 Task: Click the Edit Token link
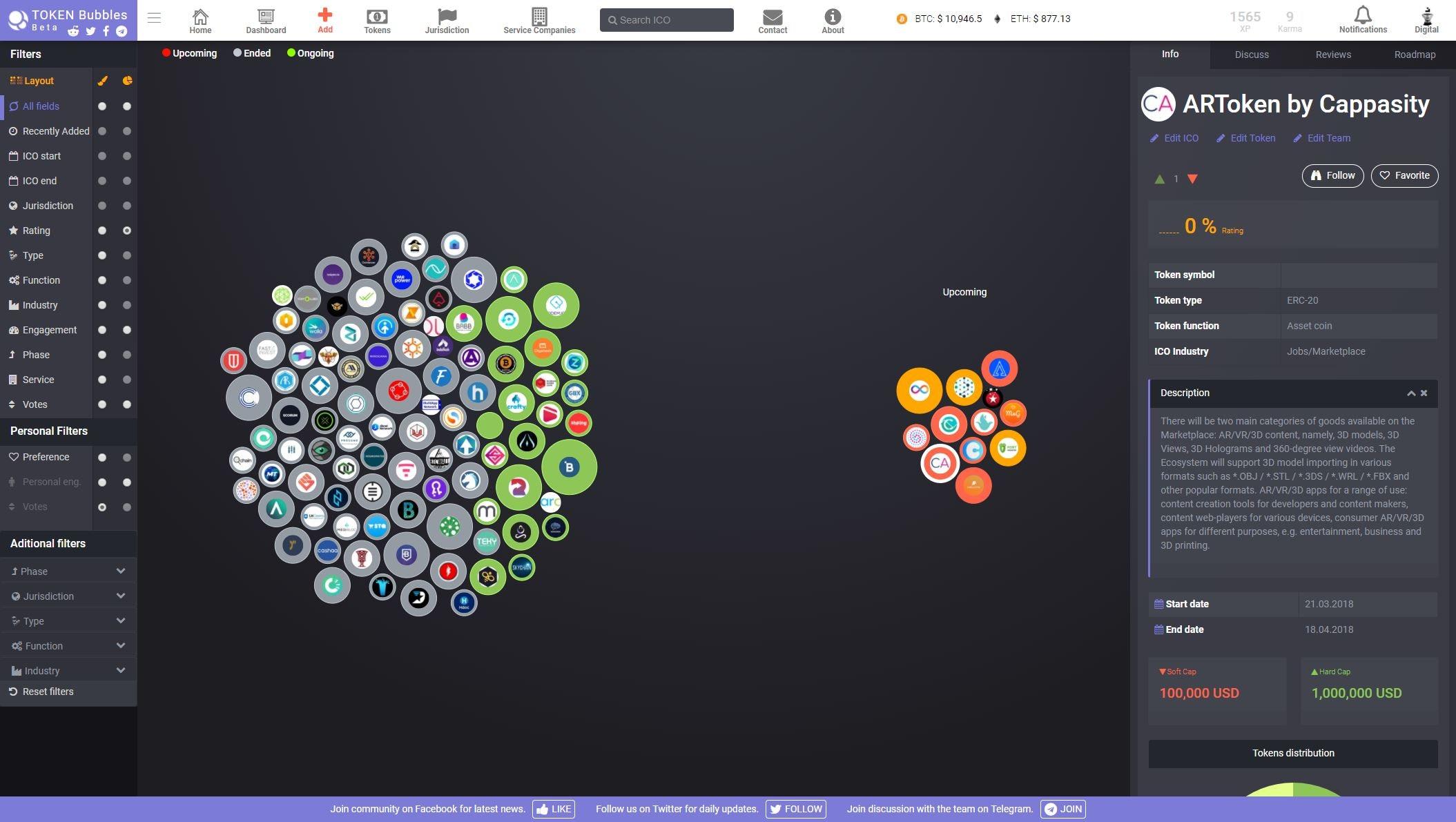(1245, 138)
